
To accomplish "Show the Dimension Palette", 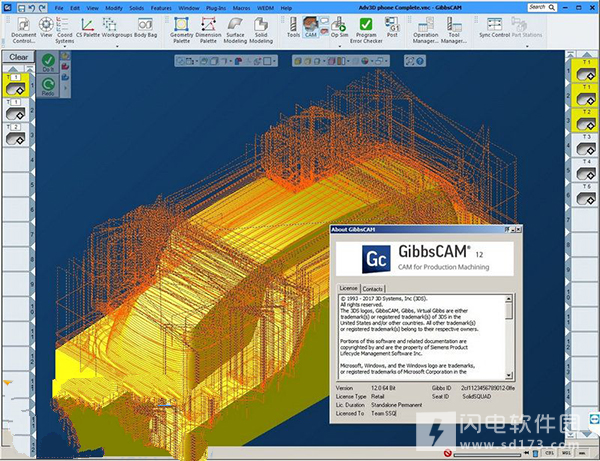I will tap(208, 30).
